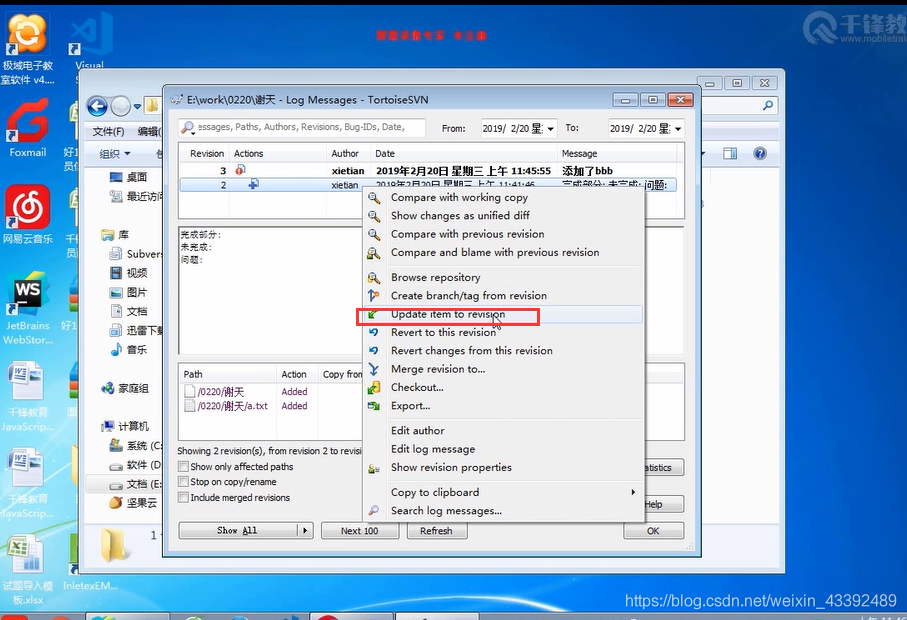The height and width of the screenshot is (620, 907).
Task: Click the search filter magnifier icon
Action: pos(187,127)
